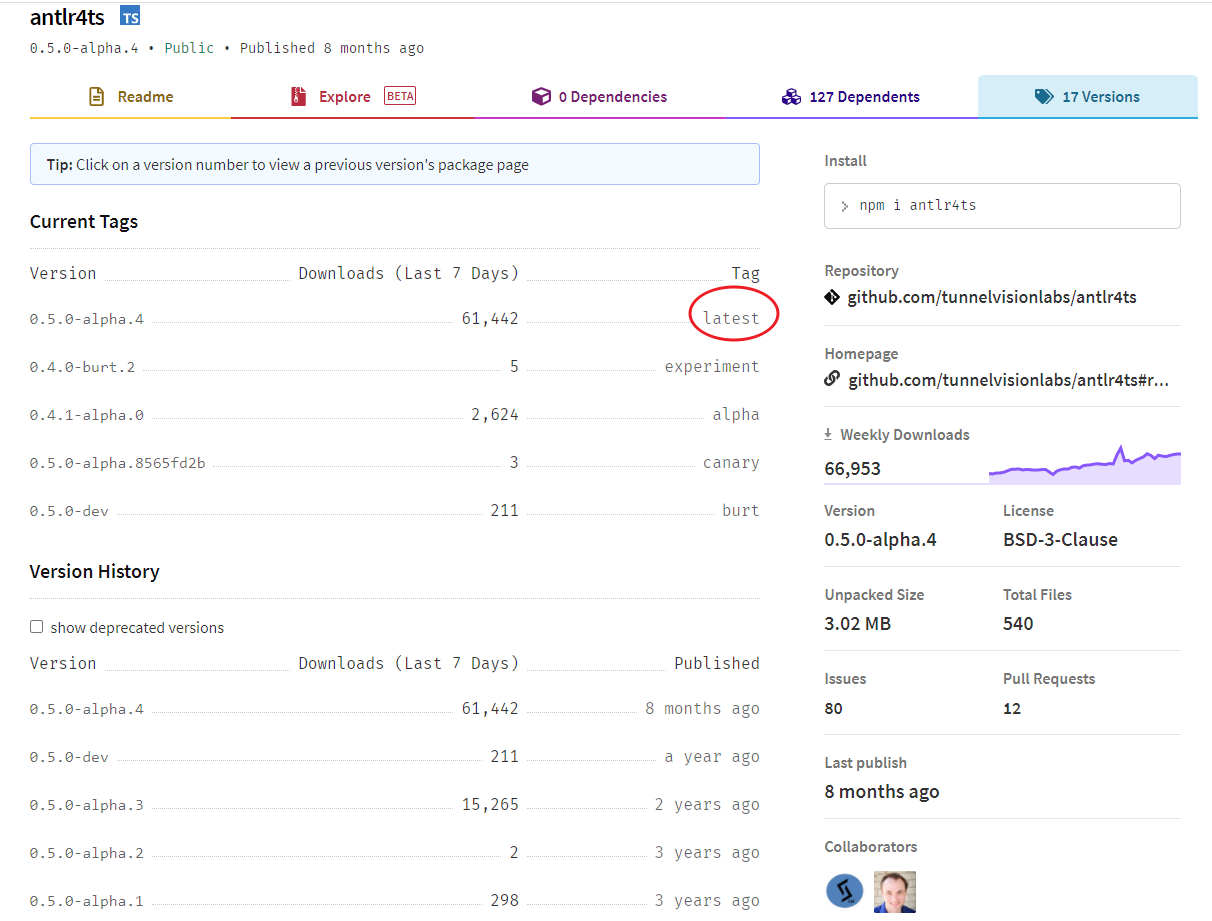
Task: Open the 0 Dependencies tab
Action: point(612,97)
